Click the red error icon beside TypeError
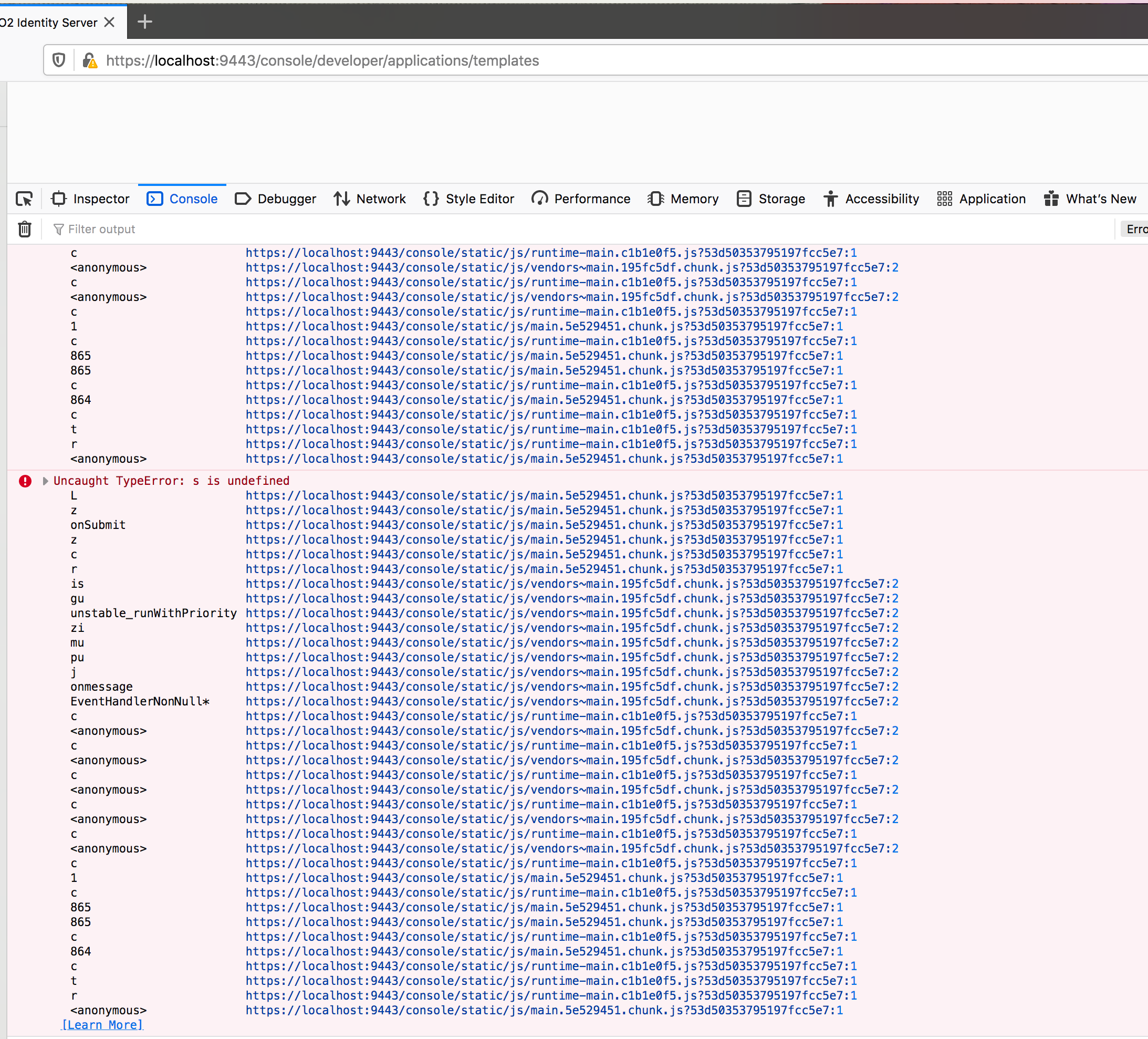 25,481
